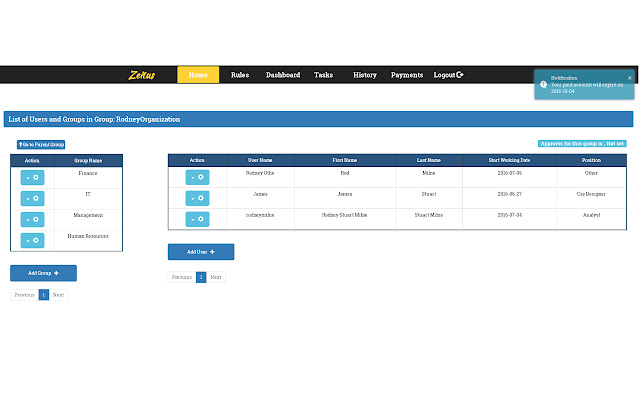Click the Logout link

(448, 75)
